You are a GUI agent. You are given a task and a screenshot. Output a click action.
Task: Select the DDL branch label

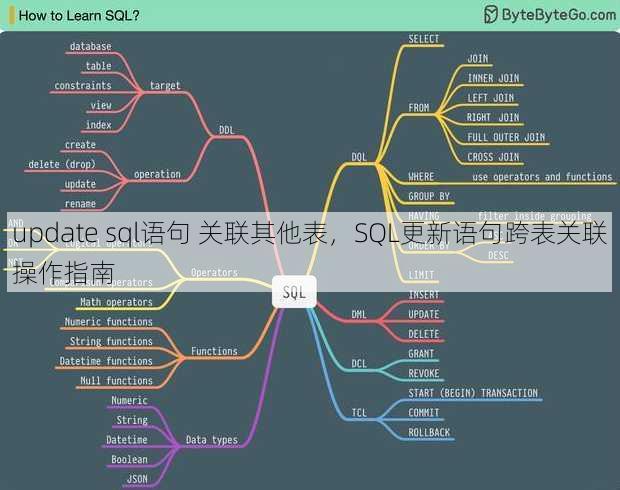point(227,130)
